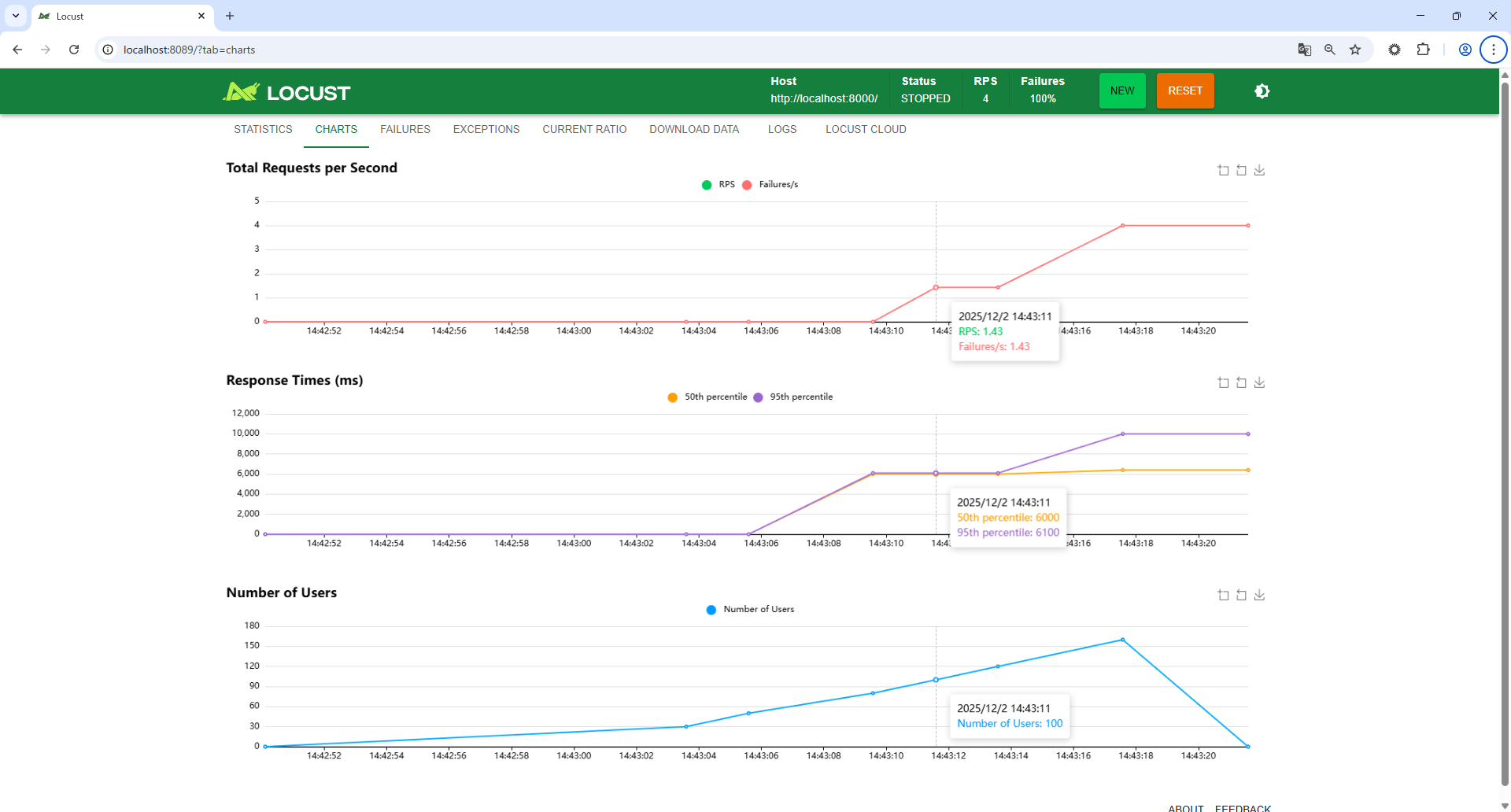
Task: Open the tab search chevron
Action: pos(15,16)
